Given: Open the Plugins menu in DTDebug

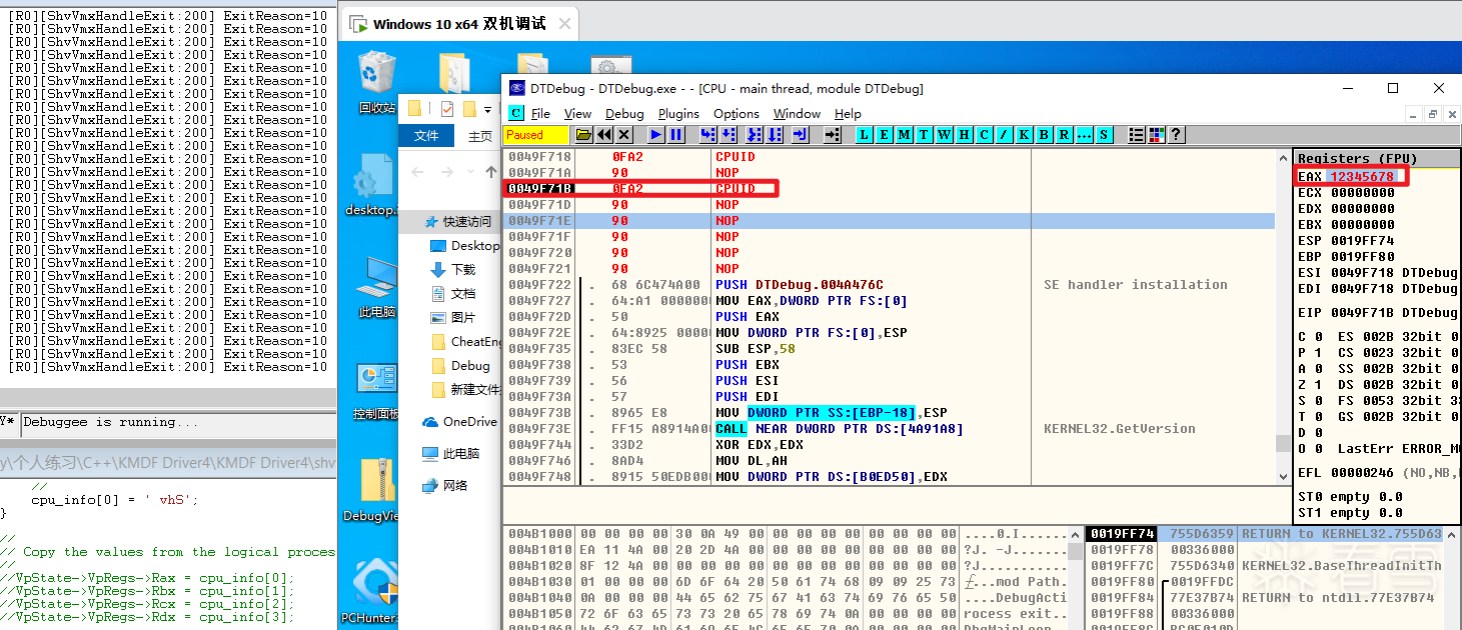Looking at the screenshot, I should click(x=679, y=113).
